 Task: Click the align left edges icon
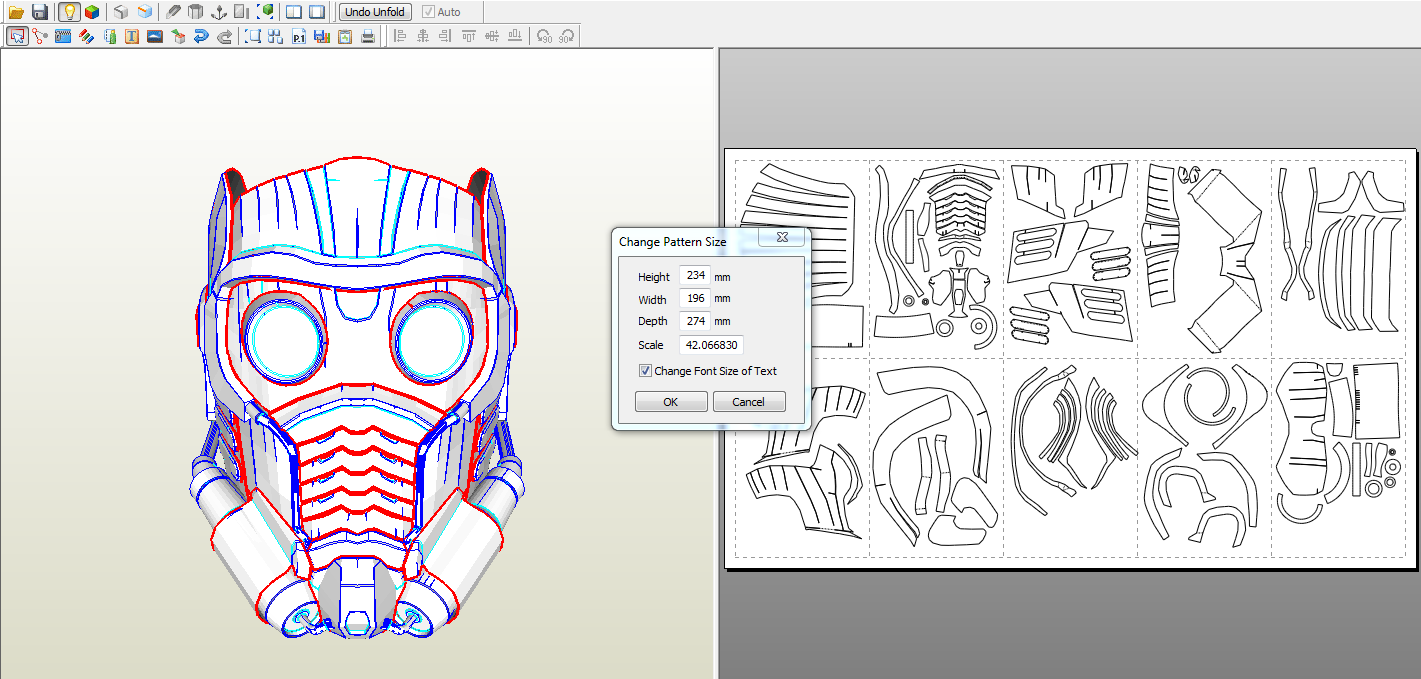coord(400,37)
